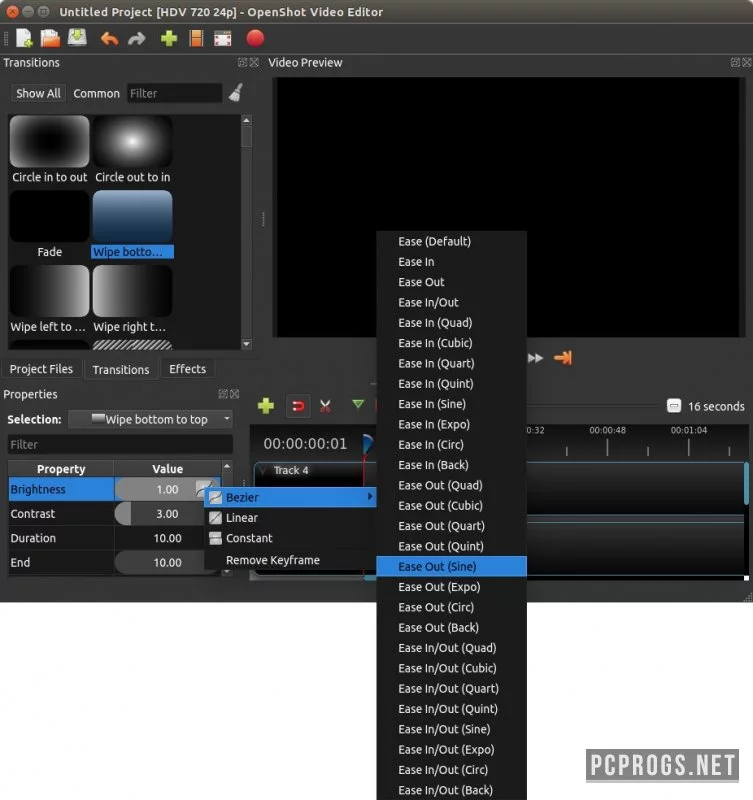The height and width of the screenshot is (800, 753).
Task: Import files with green plus toolbar icon
Action: (169, 38)
